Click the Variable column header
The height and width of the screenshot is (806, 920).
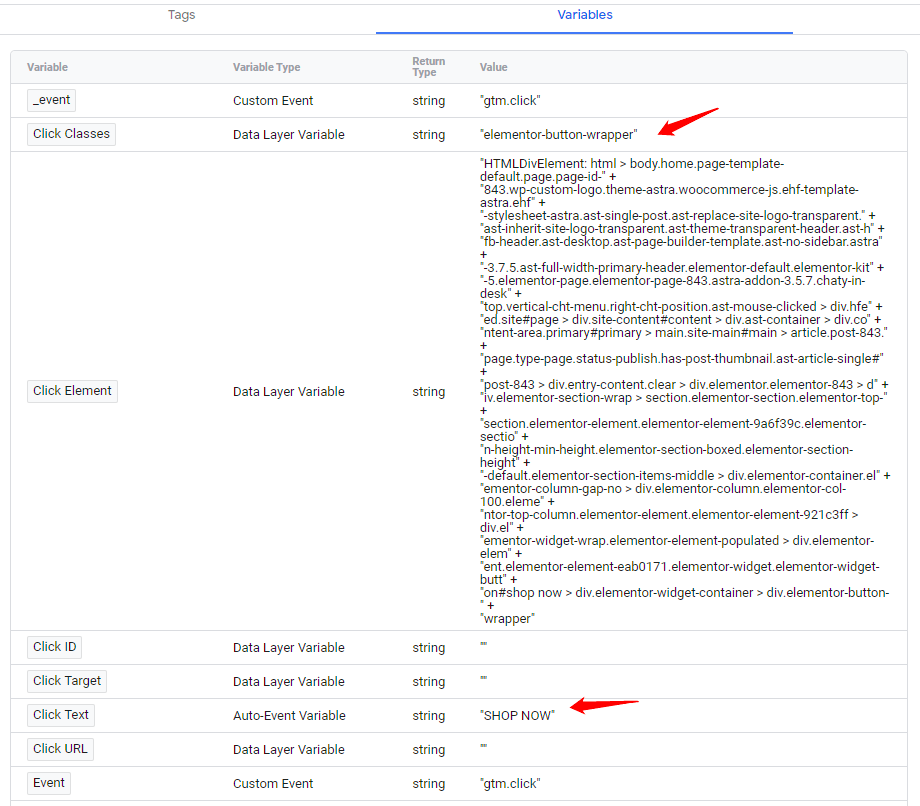pyautogui.click(x=48, y=67)
